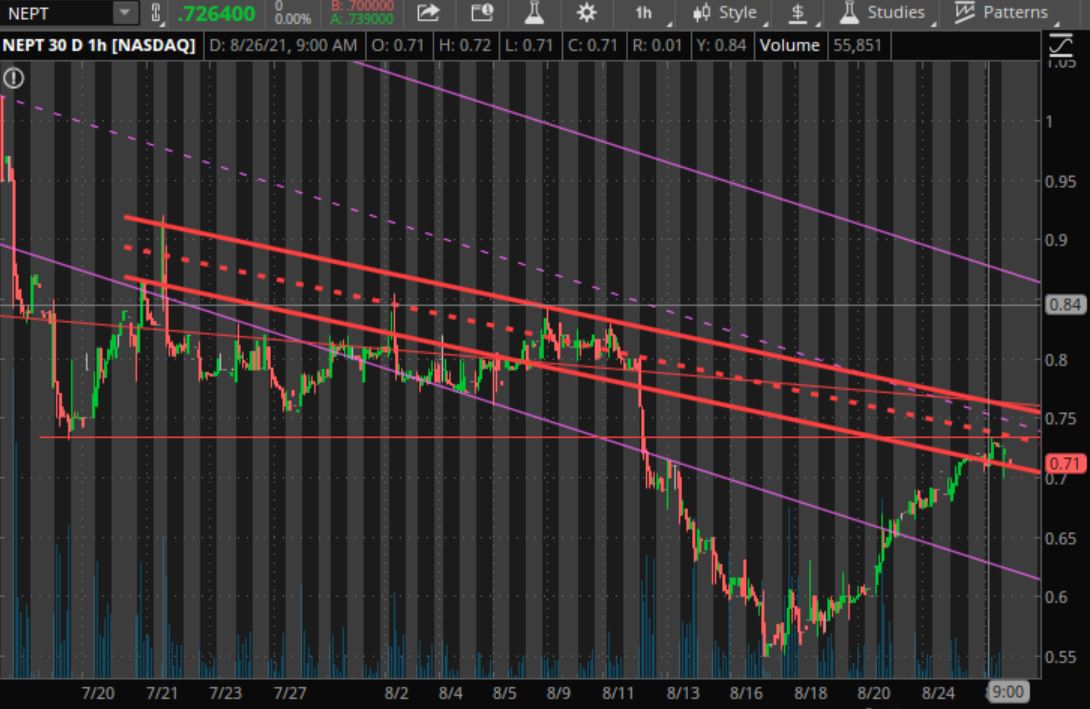Click the share chart arrow icon
This screenshot has width=1090, height=709.
428,13
